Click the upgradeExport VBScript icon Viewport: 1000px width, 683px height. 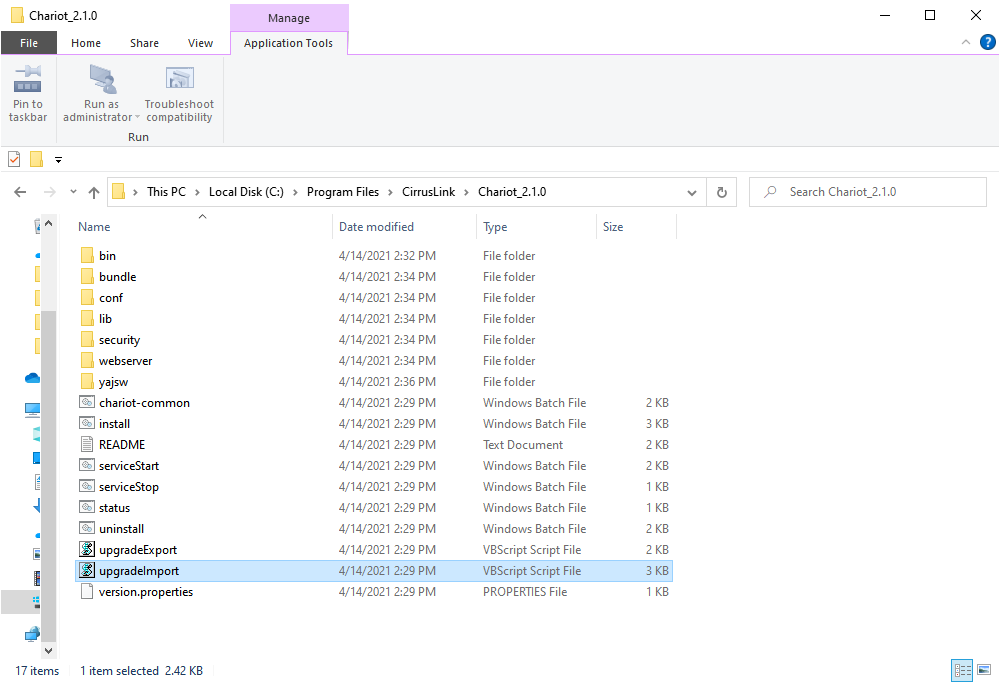point(87,550)
